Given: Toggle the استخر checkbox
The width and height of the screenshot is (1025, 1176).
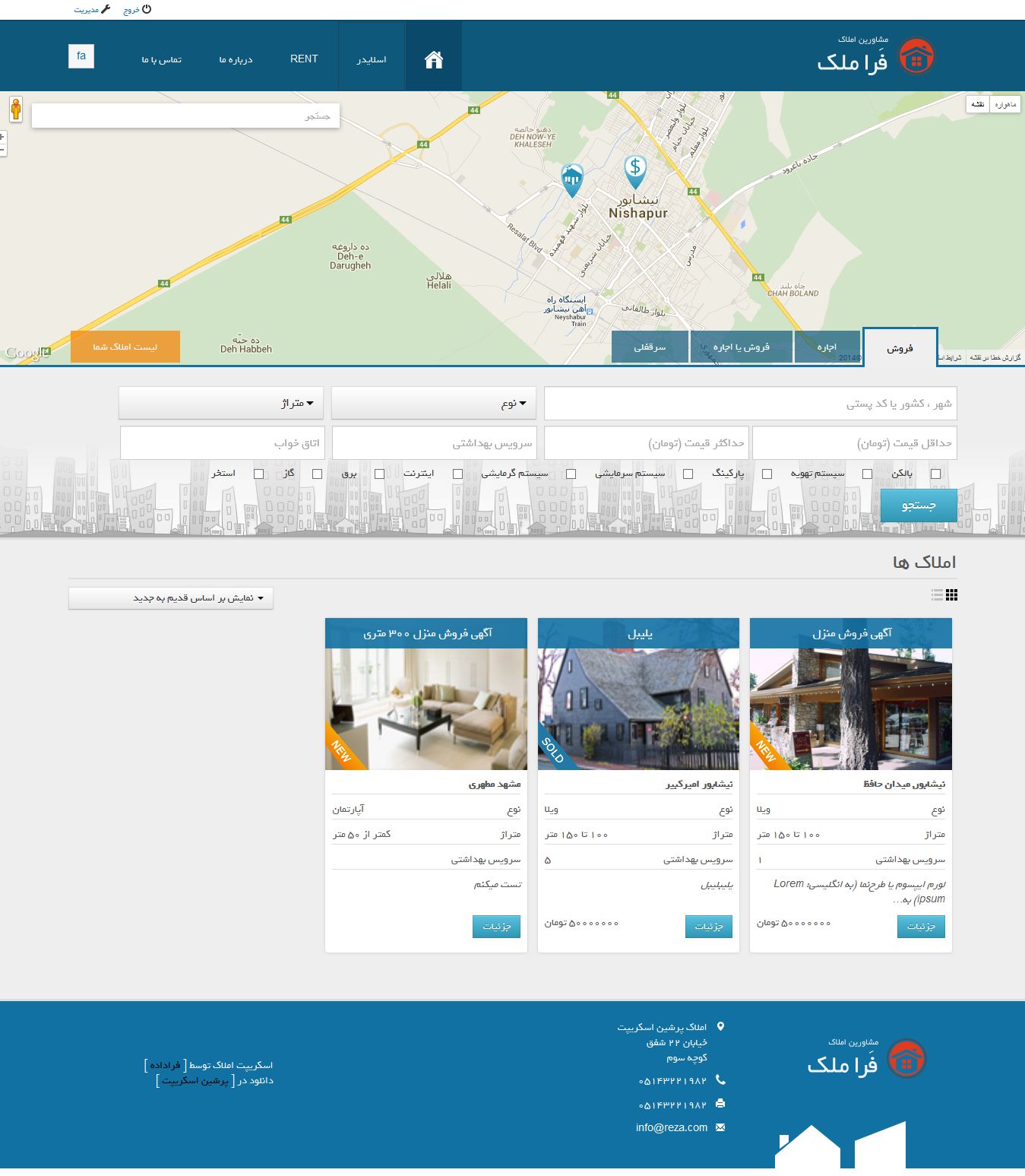Looking at the screenshot, I should [258, 474].
